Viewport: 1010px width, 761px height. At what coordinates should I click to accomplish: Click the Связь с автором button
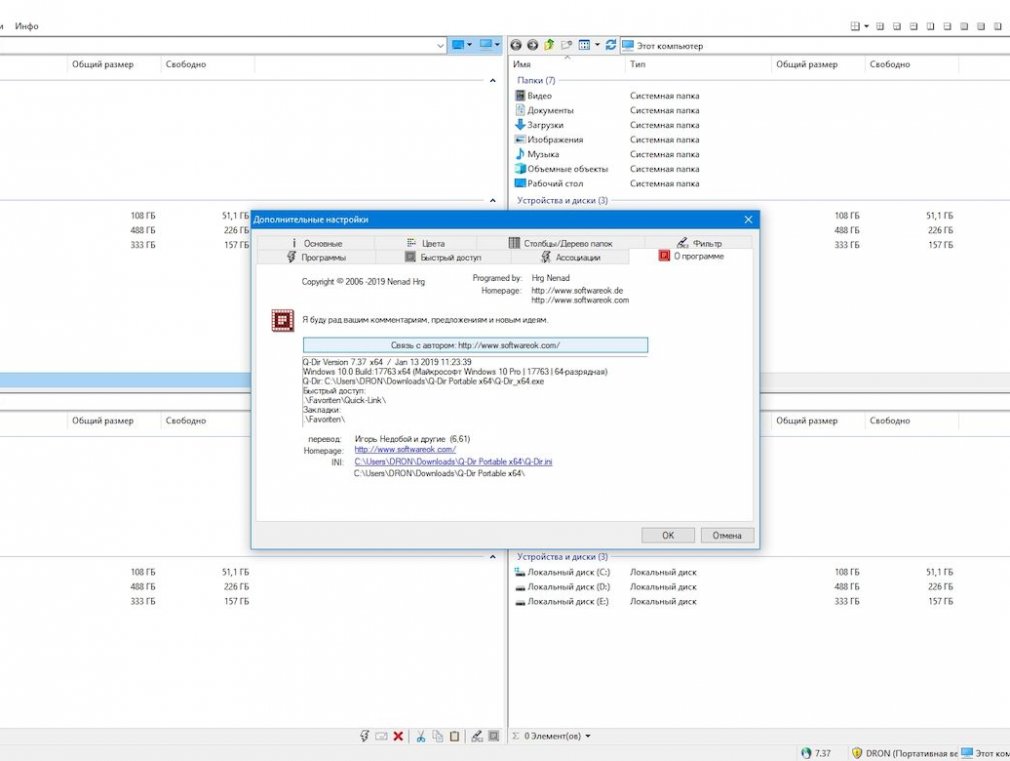(x=475, y=345)
